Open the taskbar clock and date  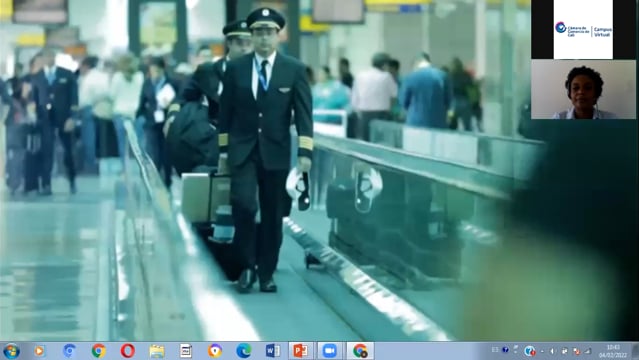(x=613, y=351)
